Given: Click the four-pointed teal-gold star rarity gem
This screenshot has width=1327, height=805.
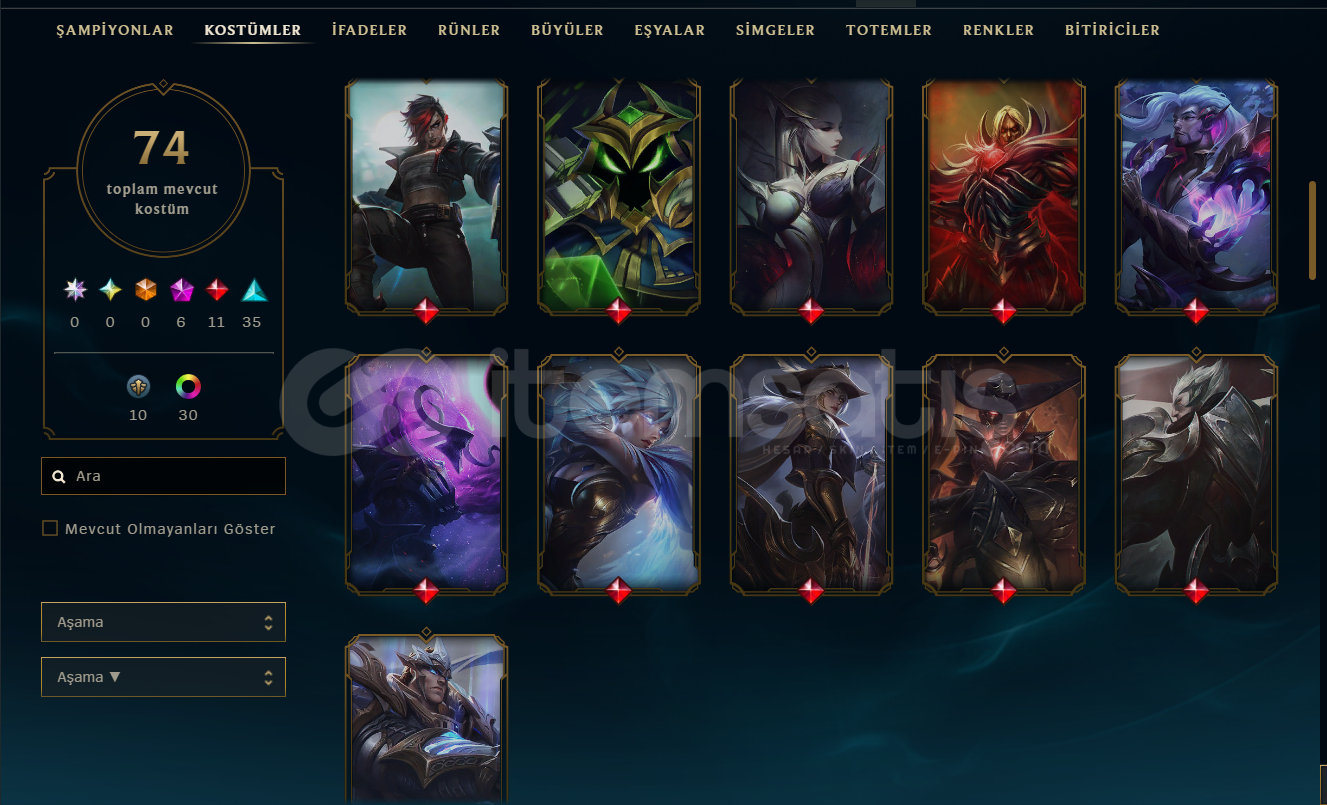Looking at the screenshot, I should tap(110, 290).
